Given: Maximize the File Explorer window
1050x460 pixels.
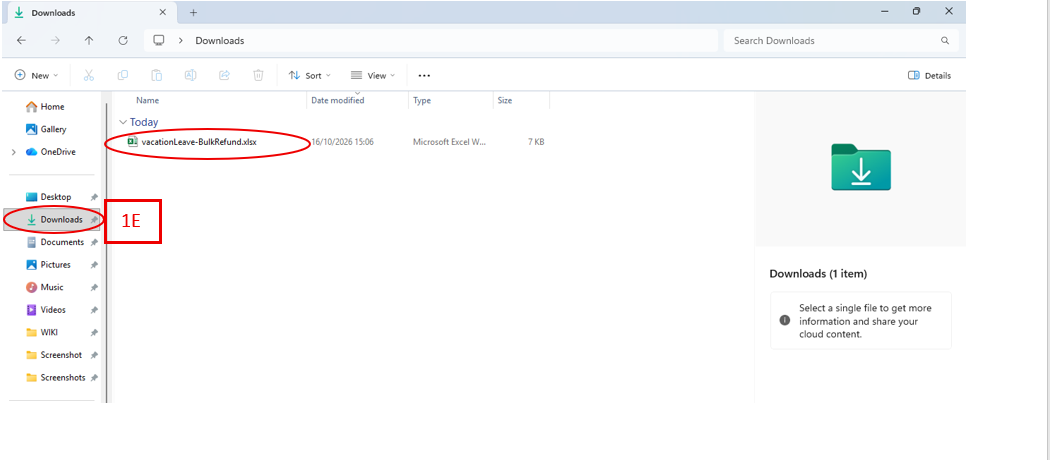Looking at the screenshot, I should 916,11.
